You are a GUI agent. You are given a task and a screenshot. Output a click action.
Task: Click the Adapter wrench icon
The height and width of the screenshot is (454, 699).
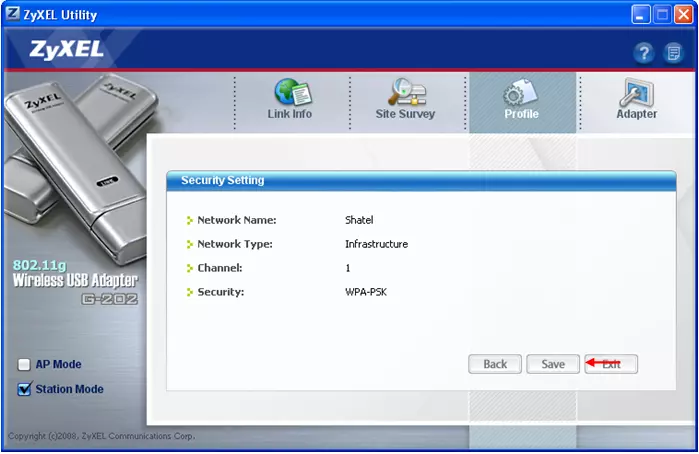click(637, 92)
